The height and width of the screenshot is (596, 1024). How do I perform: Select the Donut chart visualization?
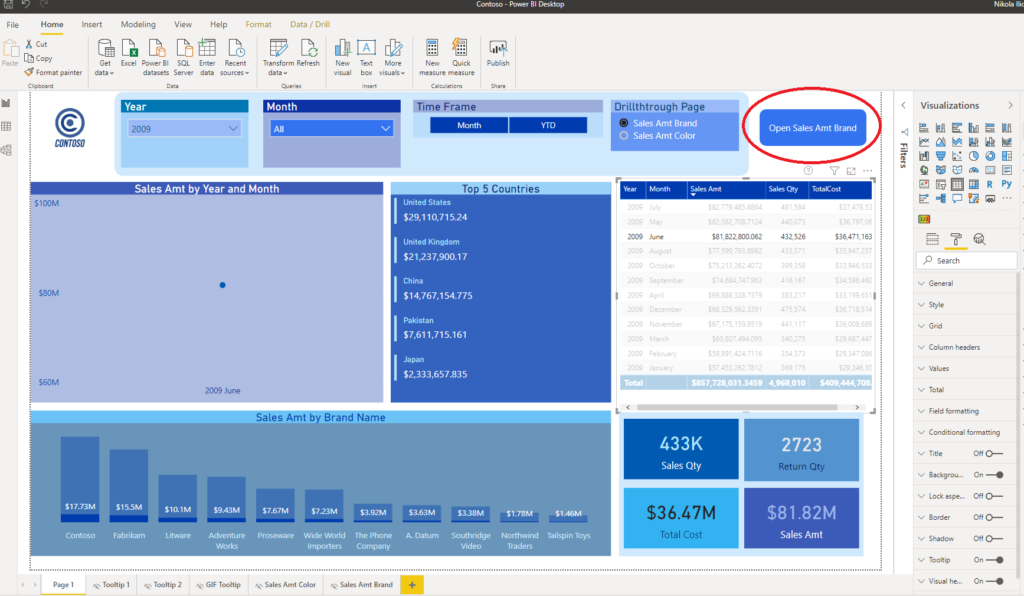pyautogui.click(x=990, y=156)
